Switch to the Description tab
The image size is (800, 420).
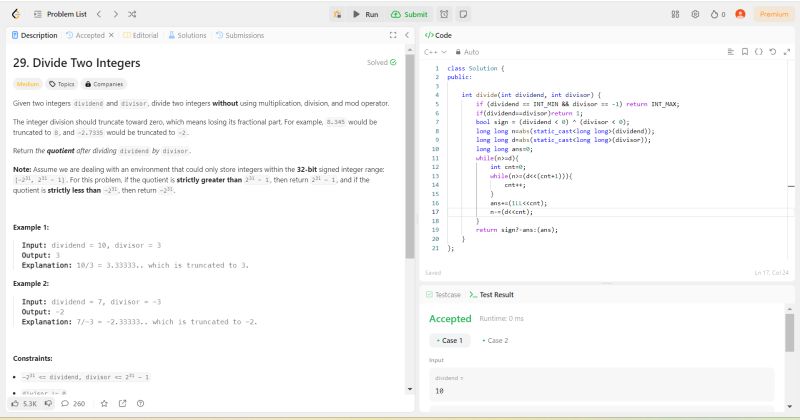coord(34,35)
